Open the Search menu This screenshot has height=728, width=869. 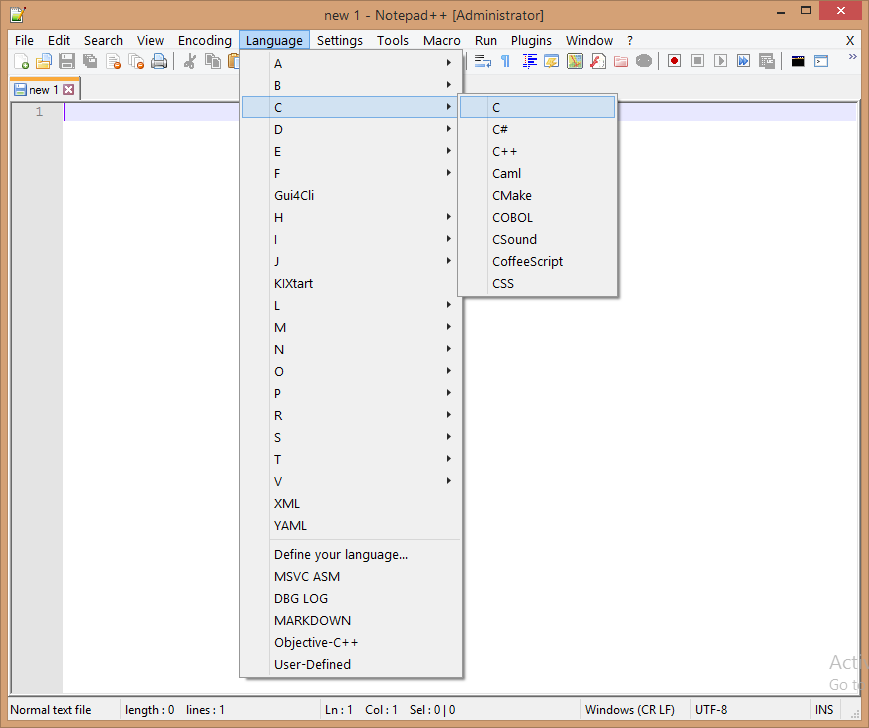tap(103, 40)
